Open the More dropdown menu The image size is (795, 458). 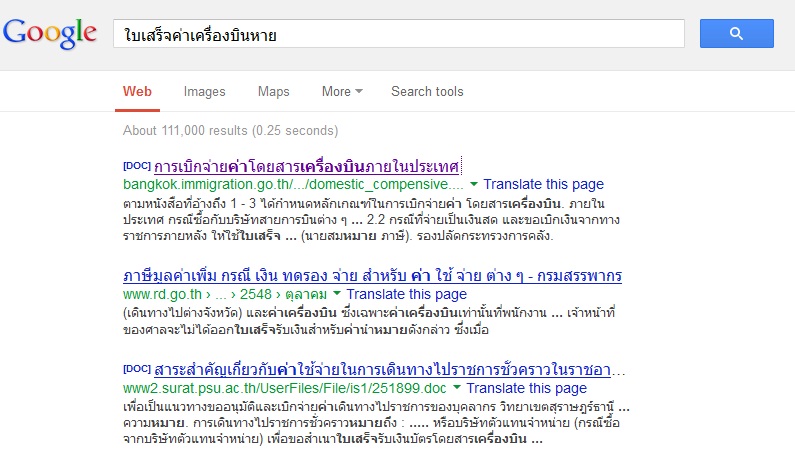pos(342,92)
